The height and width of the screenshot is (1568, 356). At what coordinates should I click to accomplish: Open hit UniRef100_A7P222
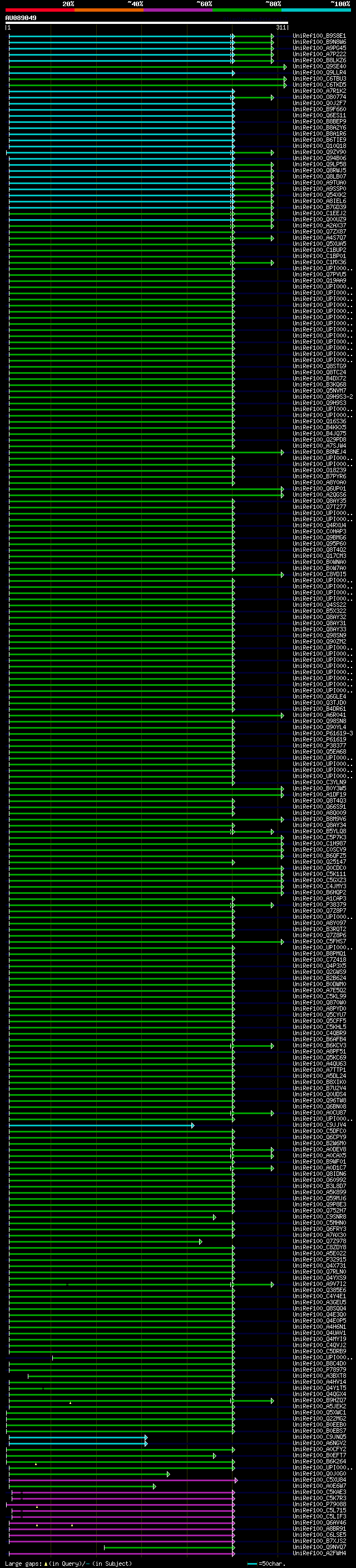[x=319, y=54]
